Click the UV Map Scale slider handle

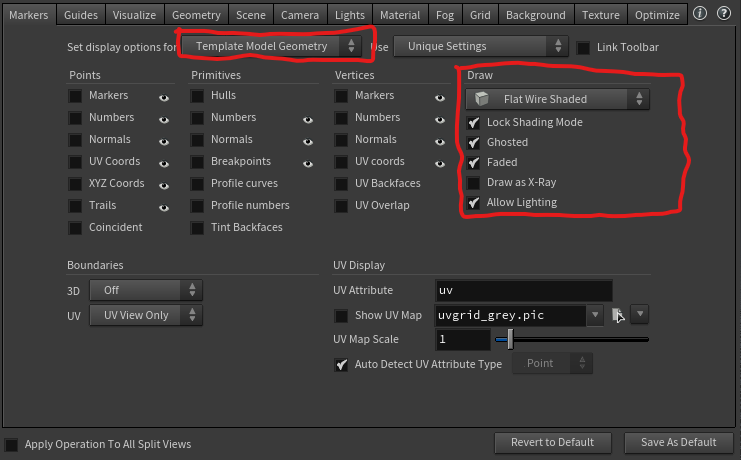[510, 340]
